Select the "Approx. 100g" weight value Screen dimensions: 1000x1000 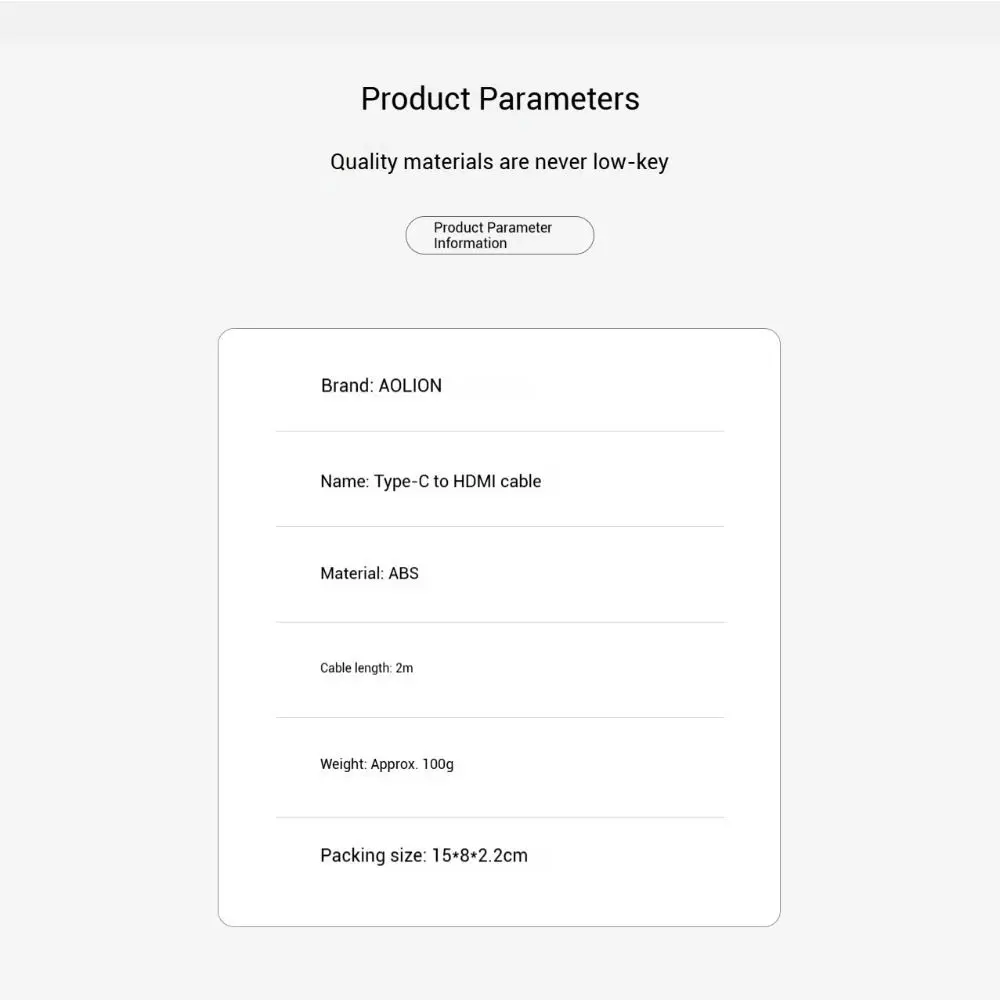pos(412,765)
